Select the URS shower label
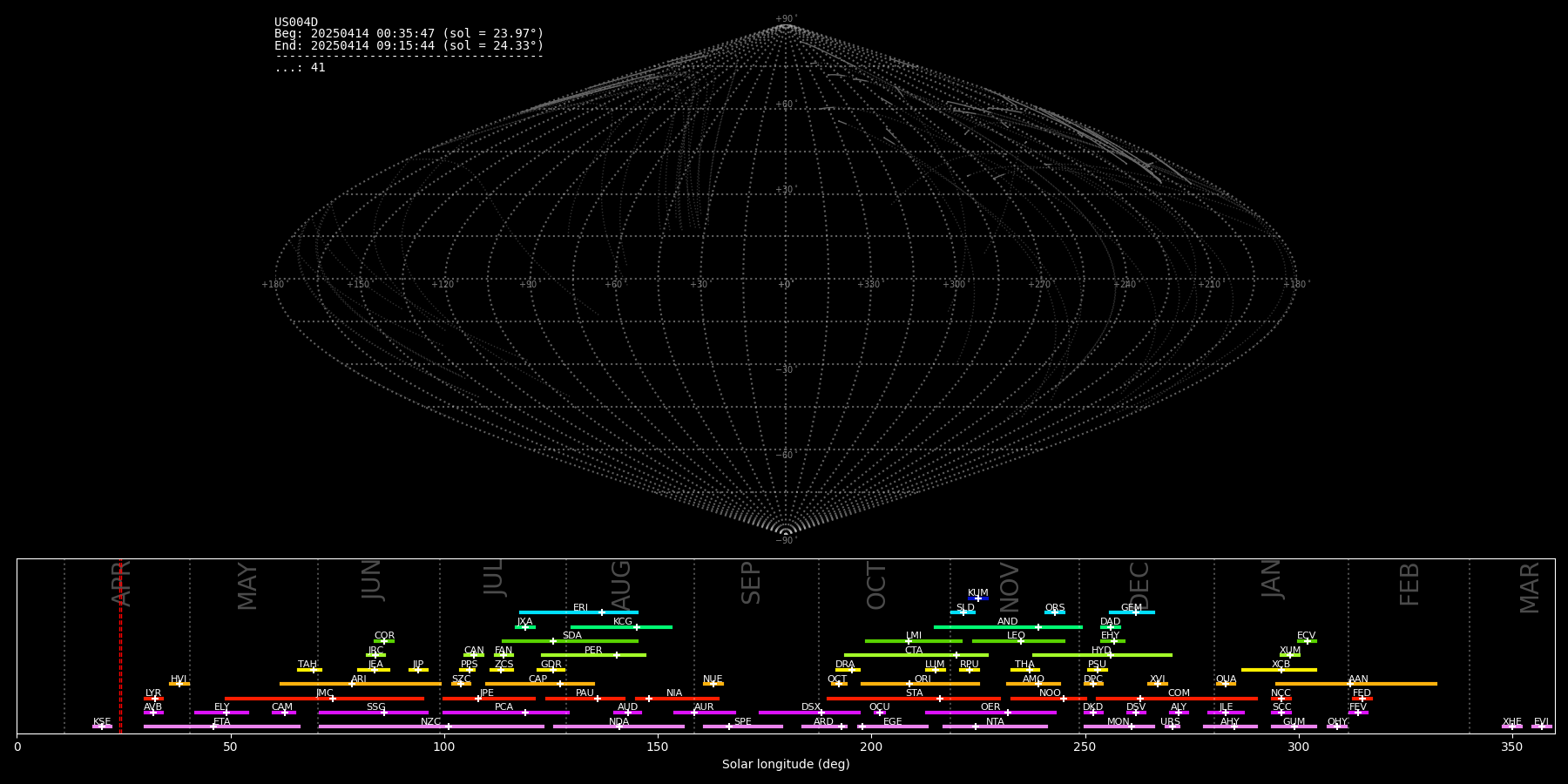Screen dimensions: 1568x784 coord(1170,721)
